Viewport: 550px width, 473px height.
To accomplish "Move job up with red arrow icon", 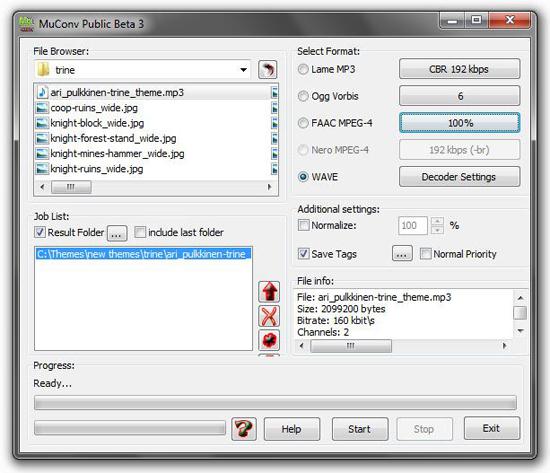I will [x=269, y=292].
